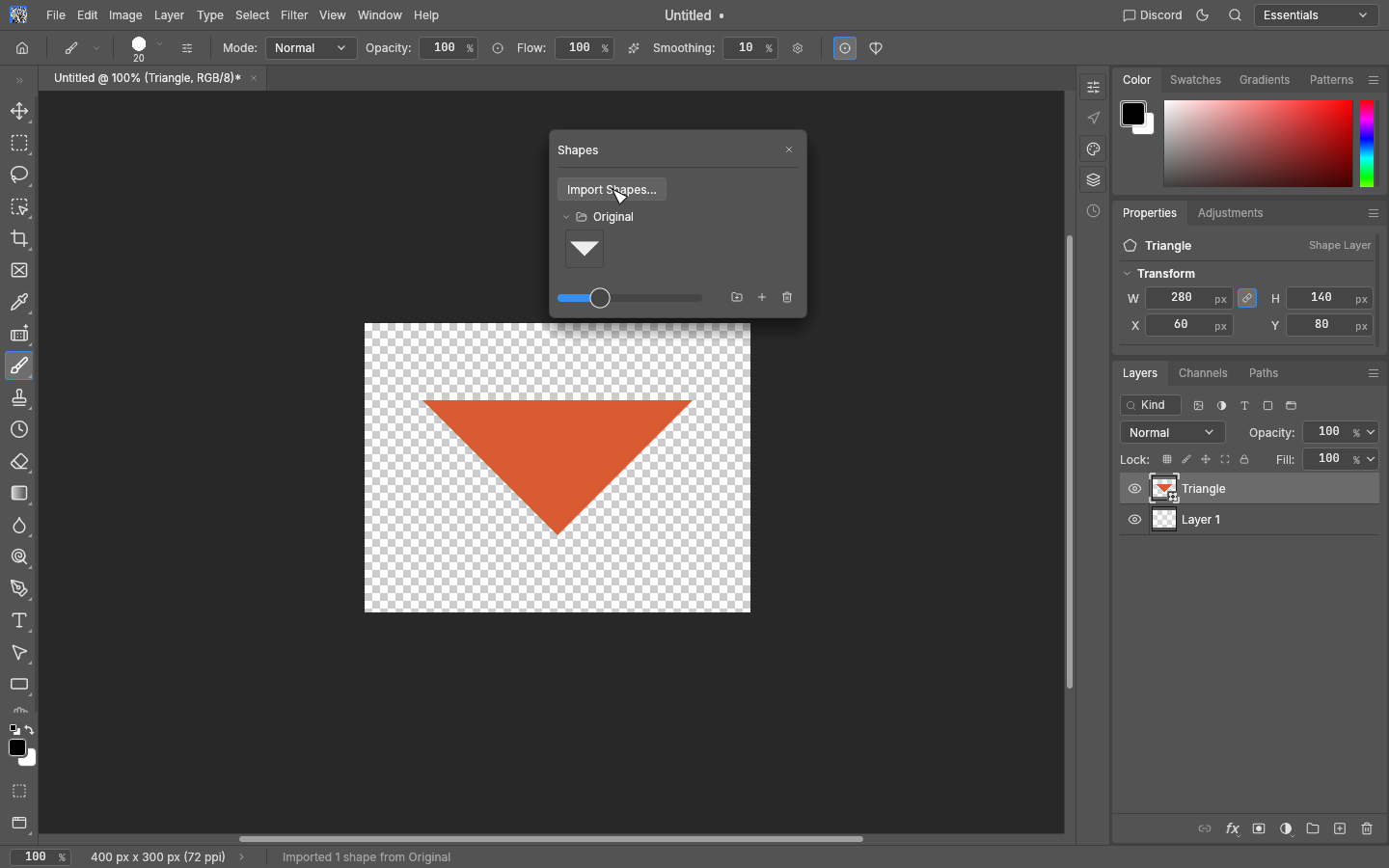Open the Essentials workspace dropdown
Image resolution: width=1389 pixels, height=868 pixels.
click(x=1316, y=15)
